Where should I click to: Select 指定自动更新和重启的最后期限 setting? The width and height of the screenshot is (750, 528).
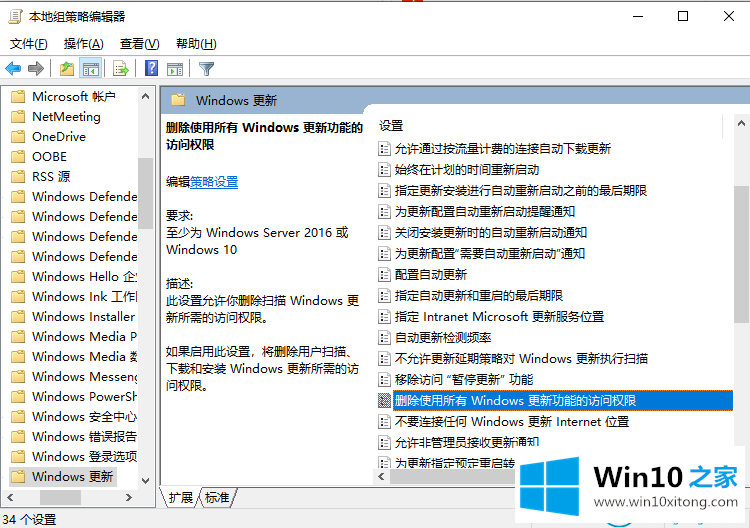coord(479,296)
